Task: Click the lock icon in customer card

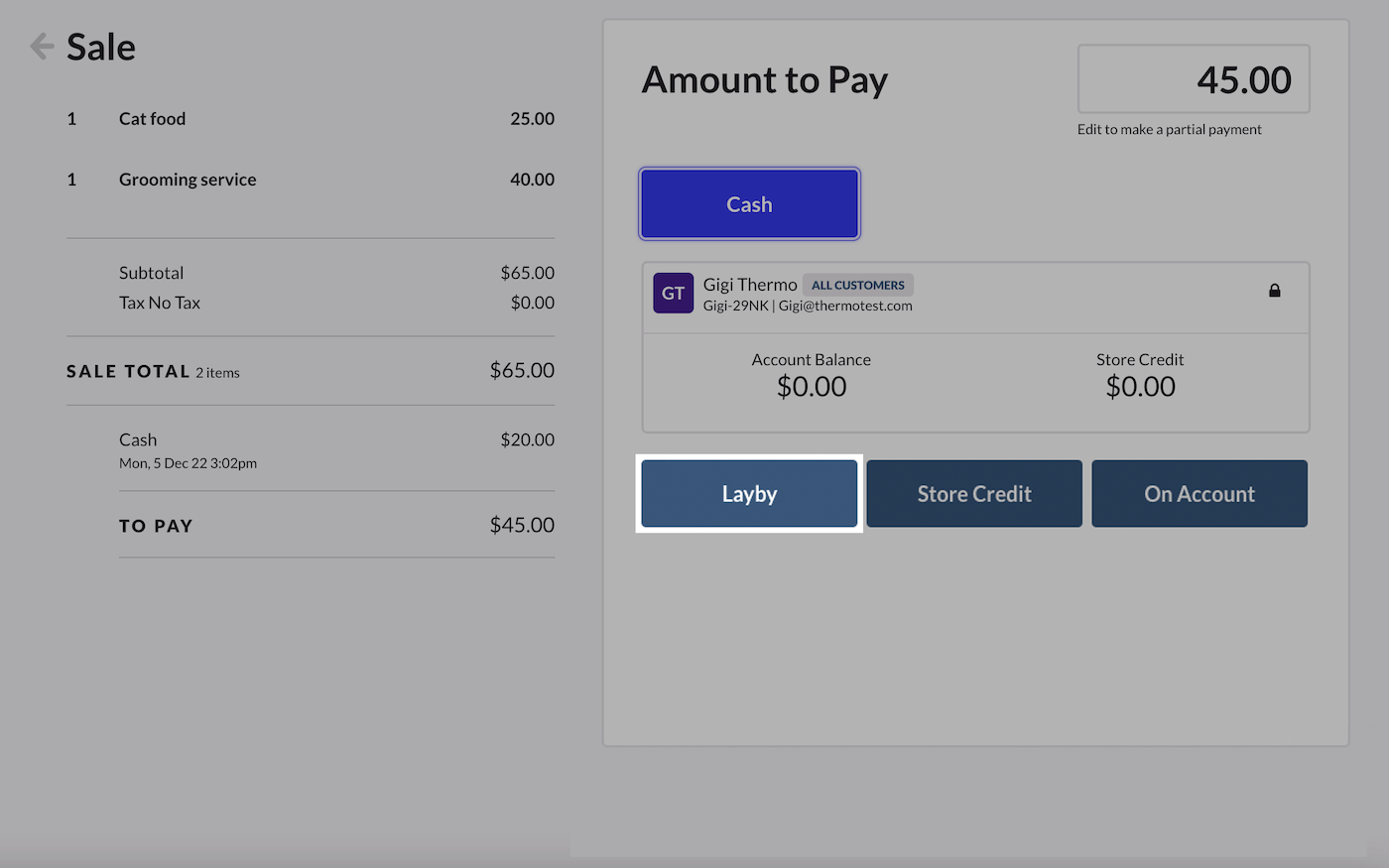Action: (1274, 291)
